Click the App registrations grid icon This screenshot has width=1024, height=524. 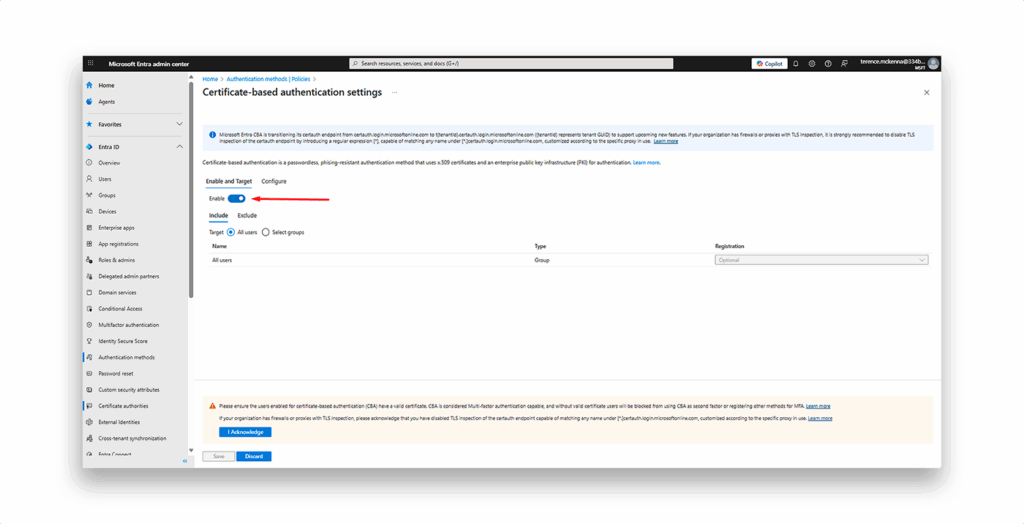pos(89,244)
